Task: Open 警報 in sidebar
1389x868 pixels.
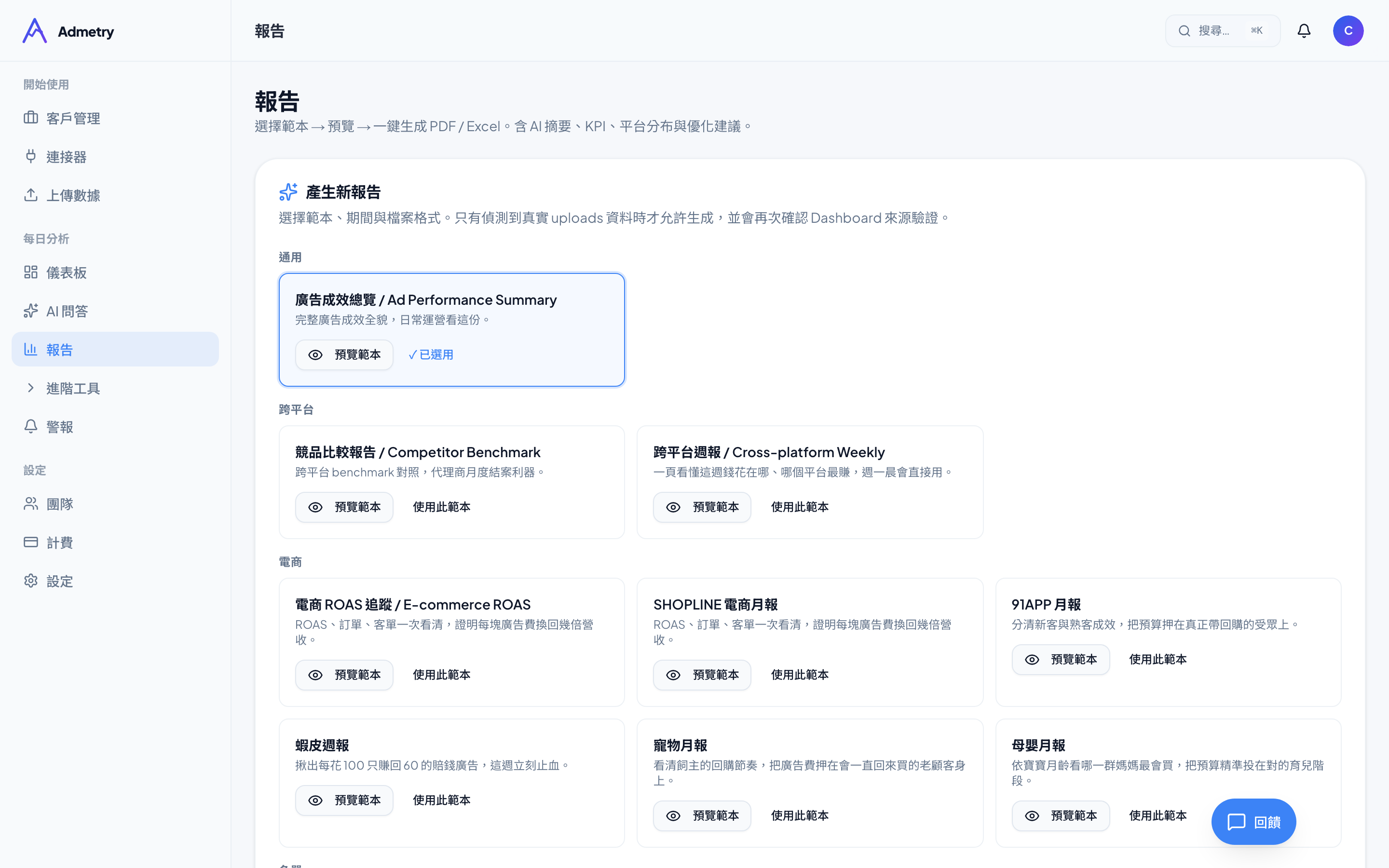Action: (x=115, y=427)
